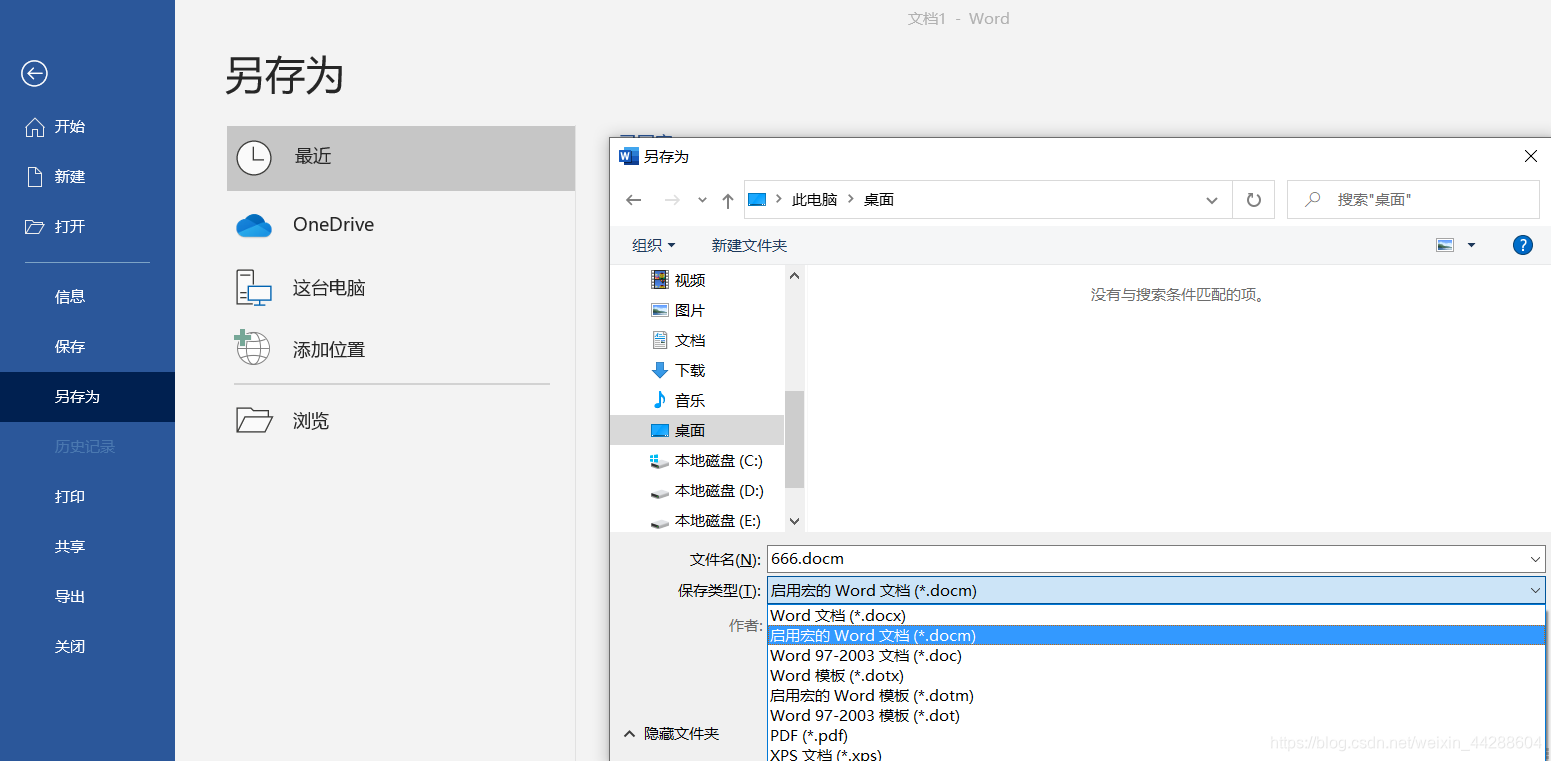Choose 启用宏的 Word 模板 (*.dotm)
This screenshot has width=1551, height=761.
[1156, 696]
